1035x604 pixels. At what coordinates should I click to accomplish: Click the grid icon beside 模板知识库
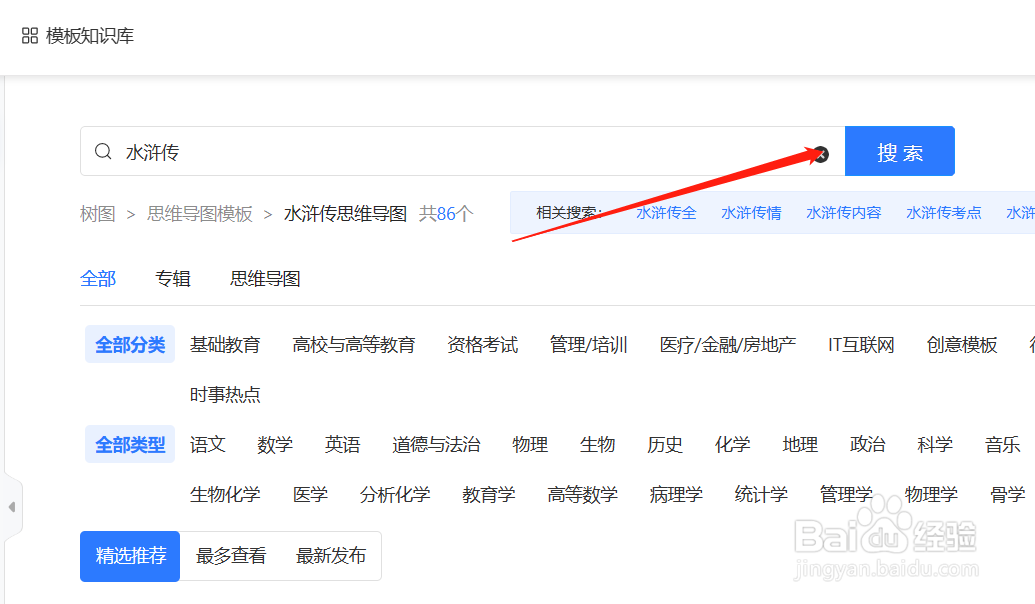[x=27, y=34]
